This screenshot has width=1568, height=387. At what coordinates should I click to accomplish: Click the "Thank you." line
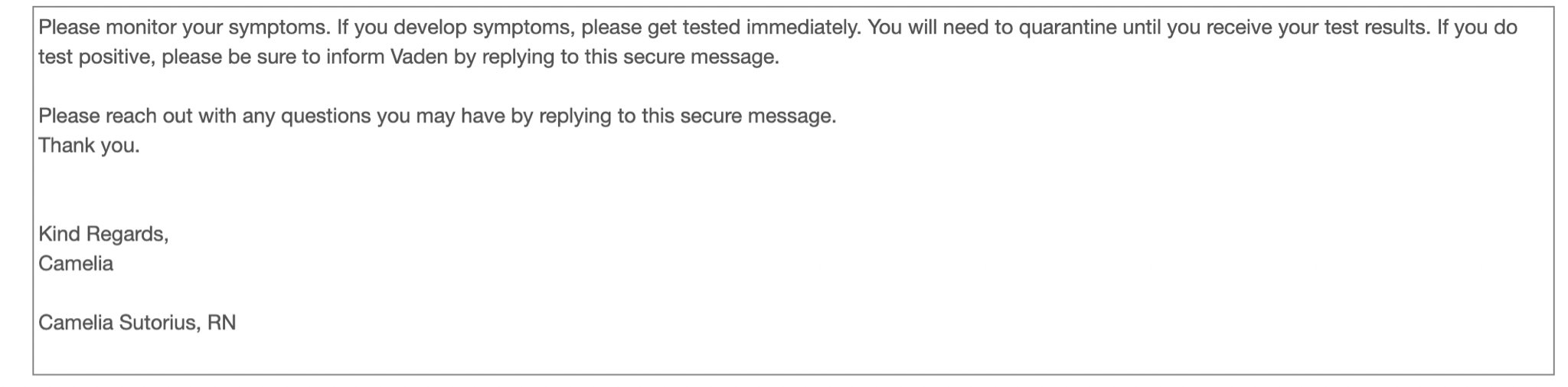pos(89,146)
